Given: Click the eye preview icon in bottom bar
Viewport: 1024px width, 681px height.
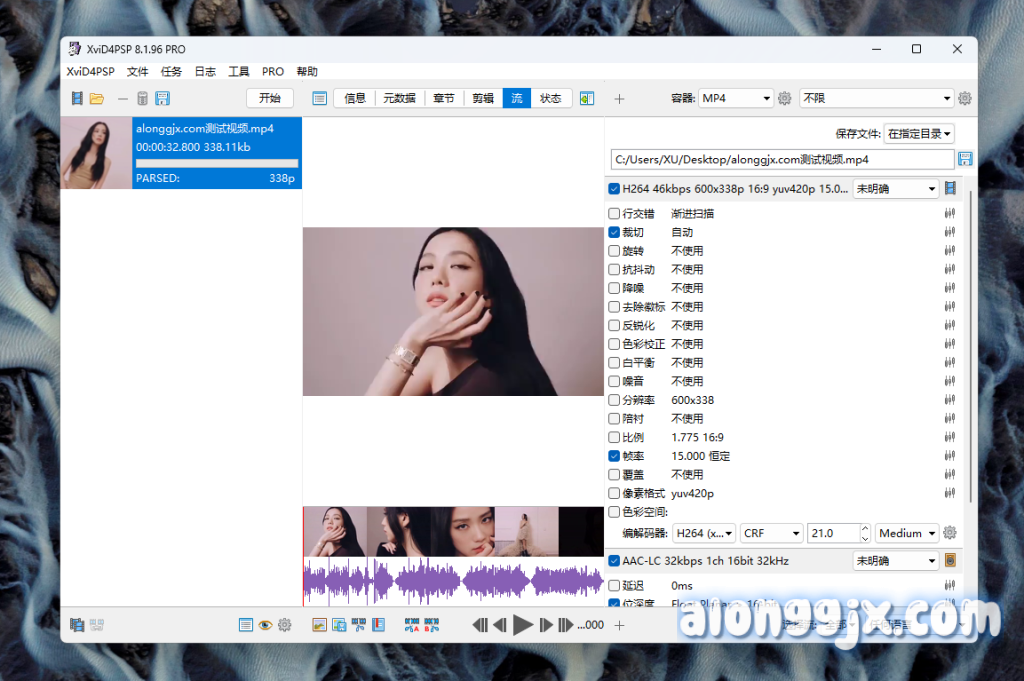Looking at the screenshot, I should 265,625.
